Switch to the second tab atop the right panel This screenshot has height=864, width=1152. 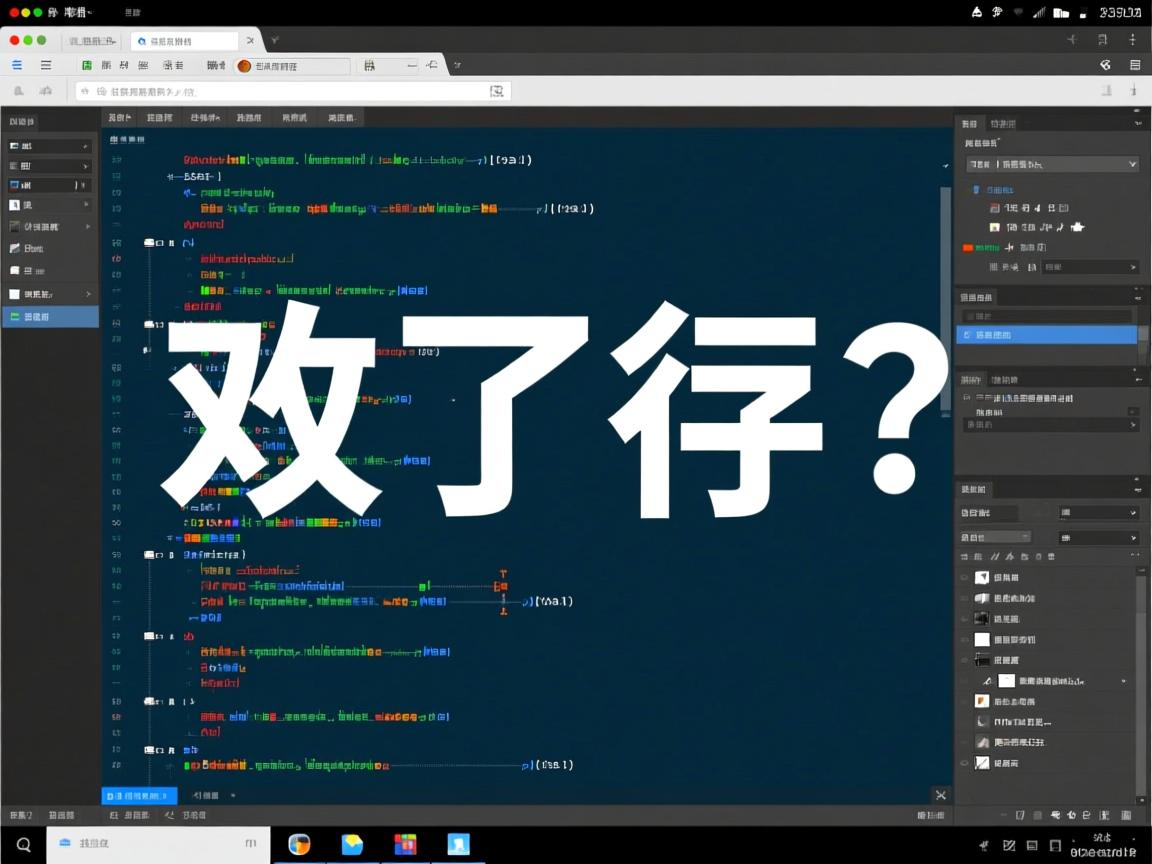1002,123
